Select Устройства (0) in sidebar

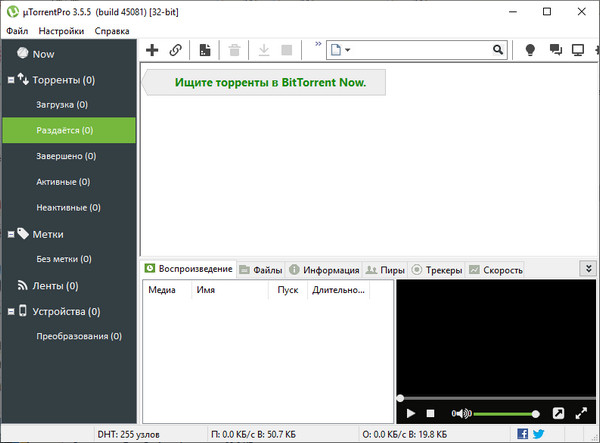coord(66,311)
